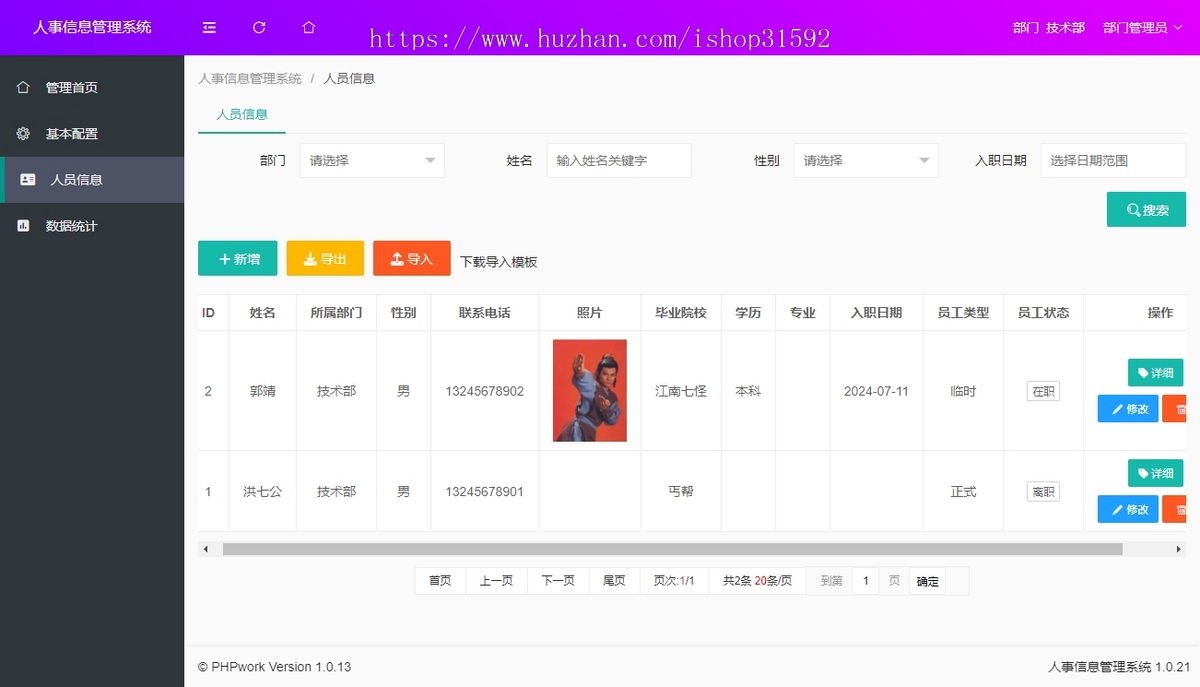Click the 人员信息 tab
The height and width of the screenshot is (687, 1200).
tap(242, 114)
